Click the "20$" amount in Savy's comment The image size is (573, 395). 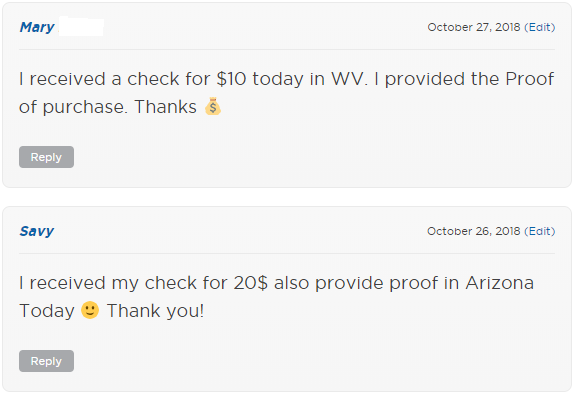coord(251,283)
